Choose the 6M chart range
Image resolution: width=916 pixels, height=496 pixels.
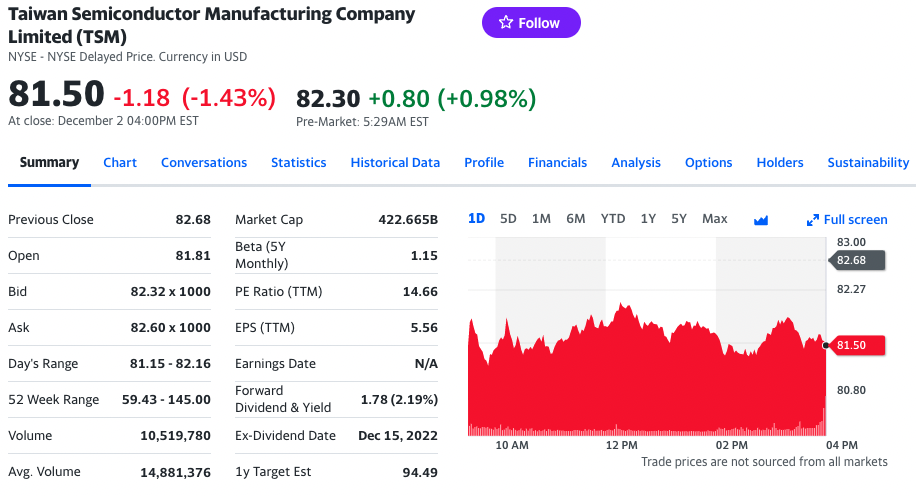pos(575,219)
